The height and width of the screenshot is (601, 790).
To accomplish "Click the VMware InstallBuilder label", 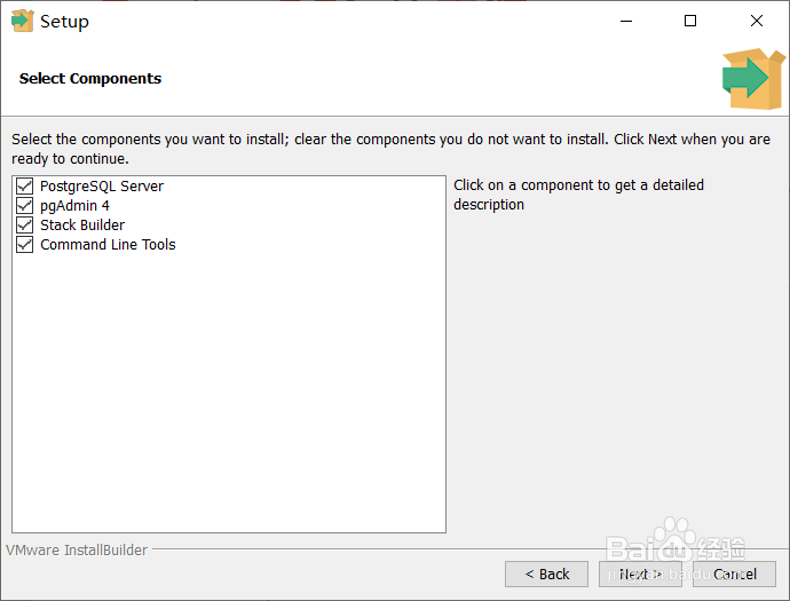I will (x=77, y=550).
